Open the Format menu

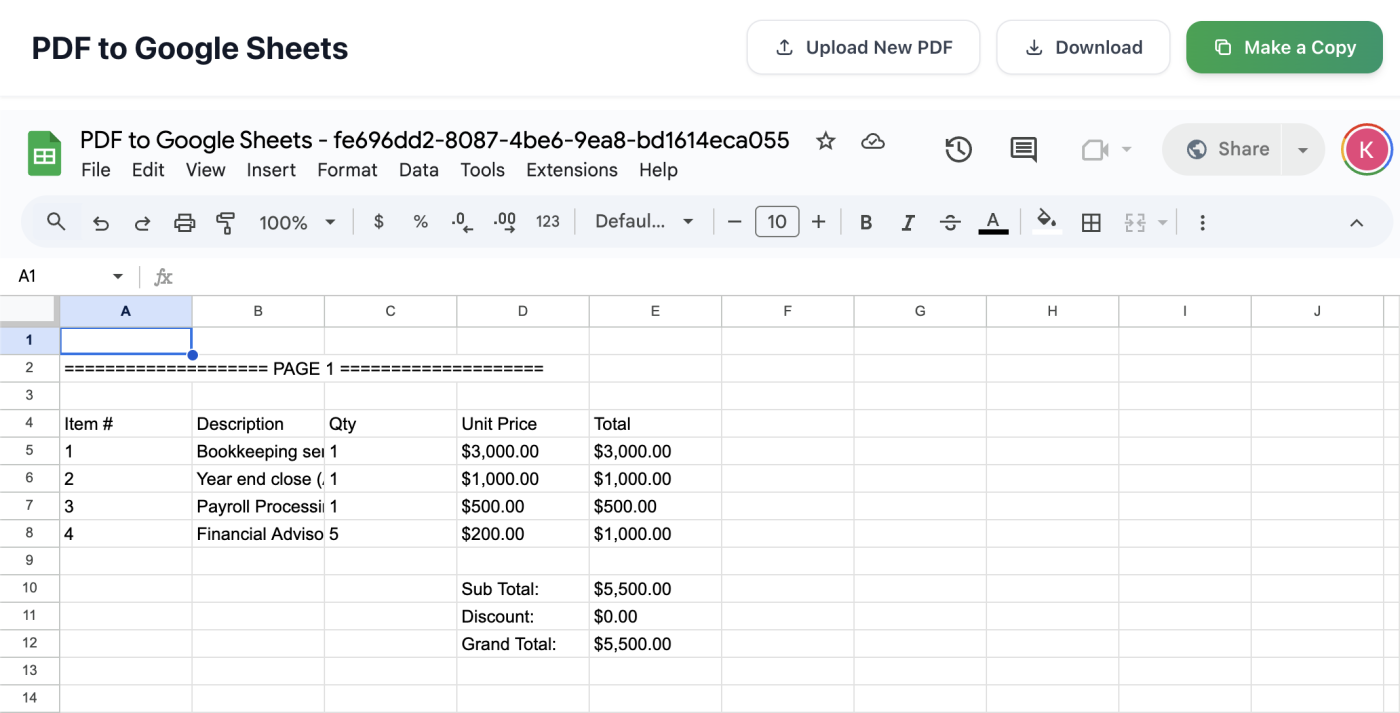[347, 170]
